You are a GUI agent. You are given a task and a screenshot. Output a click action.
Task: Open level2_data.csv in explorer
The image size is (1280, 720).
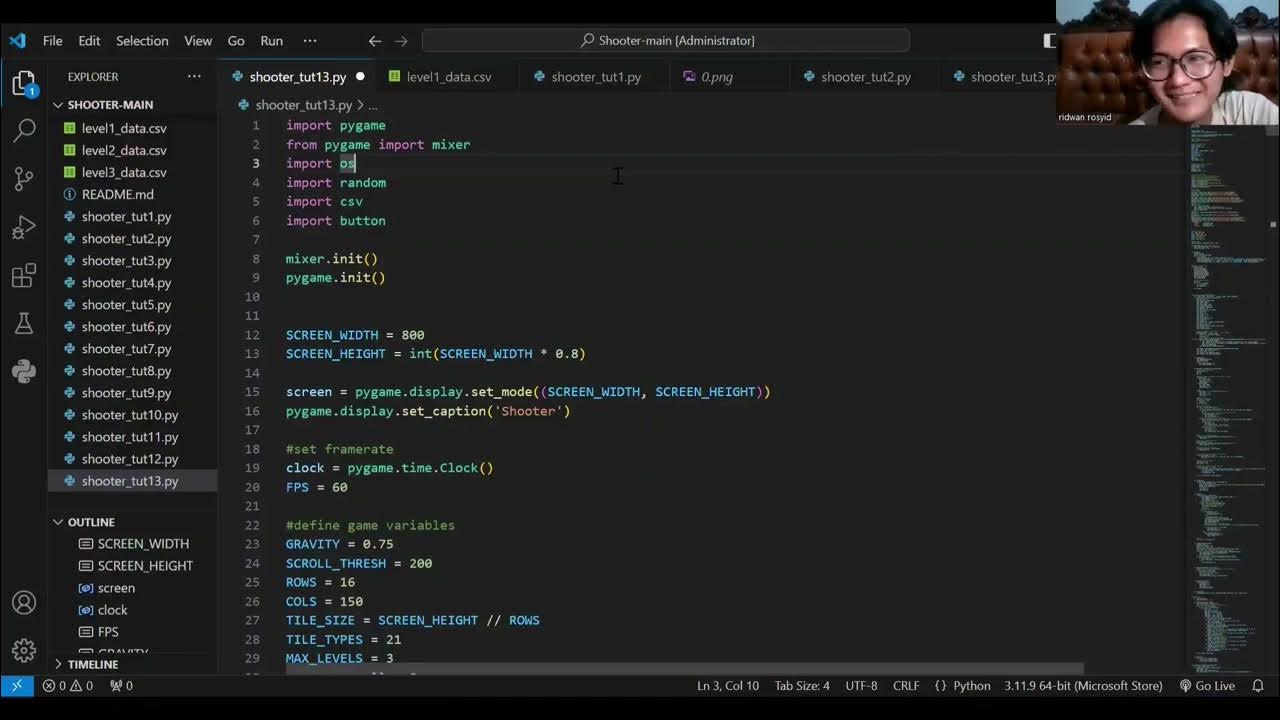tap(124, 150)
